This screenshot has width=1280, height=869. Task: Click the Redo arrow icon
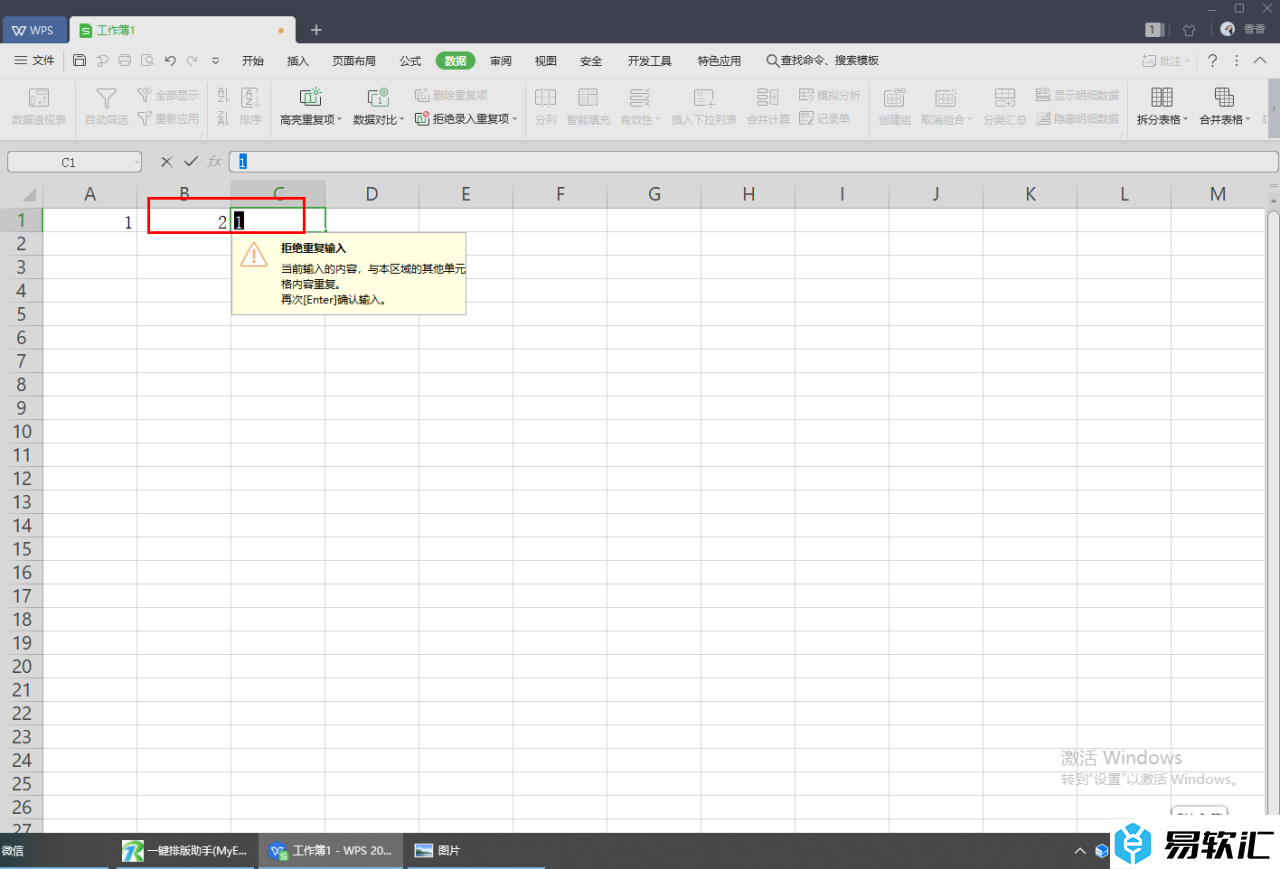click(x=191, y=61)
